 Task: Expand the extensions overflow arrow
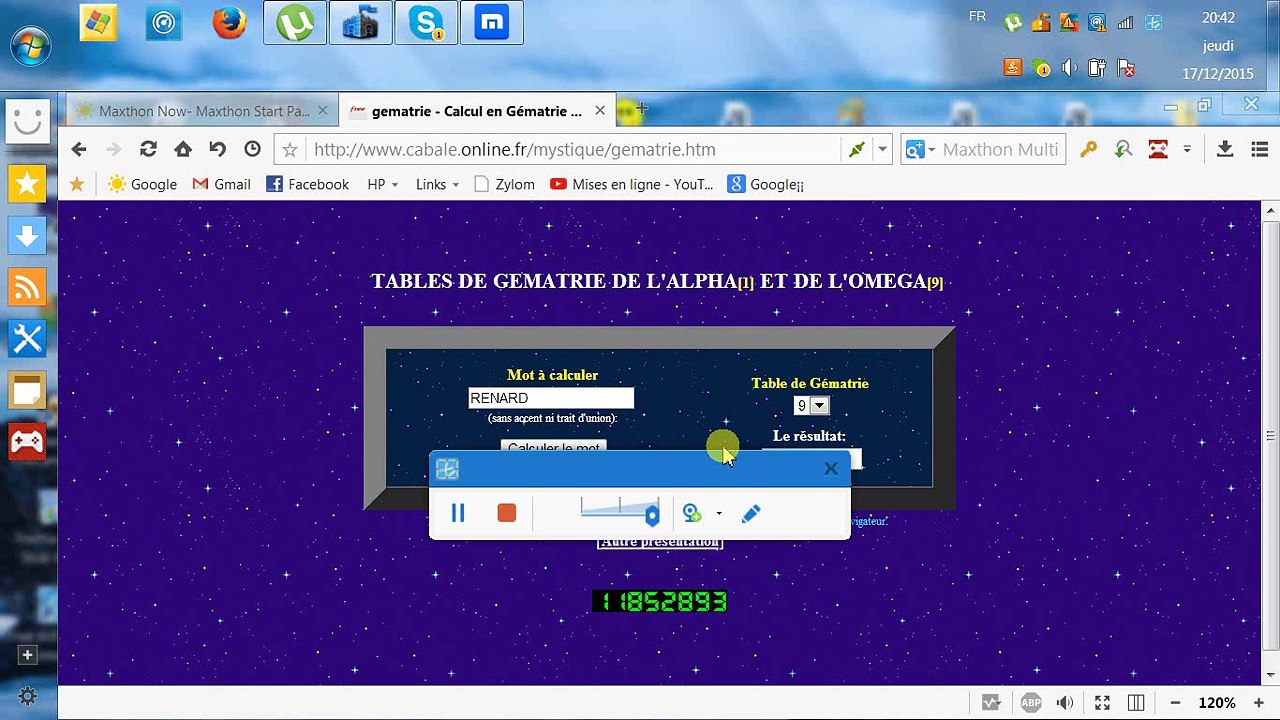point(1187,149)
